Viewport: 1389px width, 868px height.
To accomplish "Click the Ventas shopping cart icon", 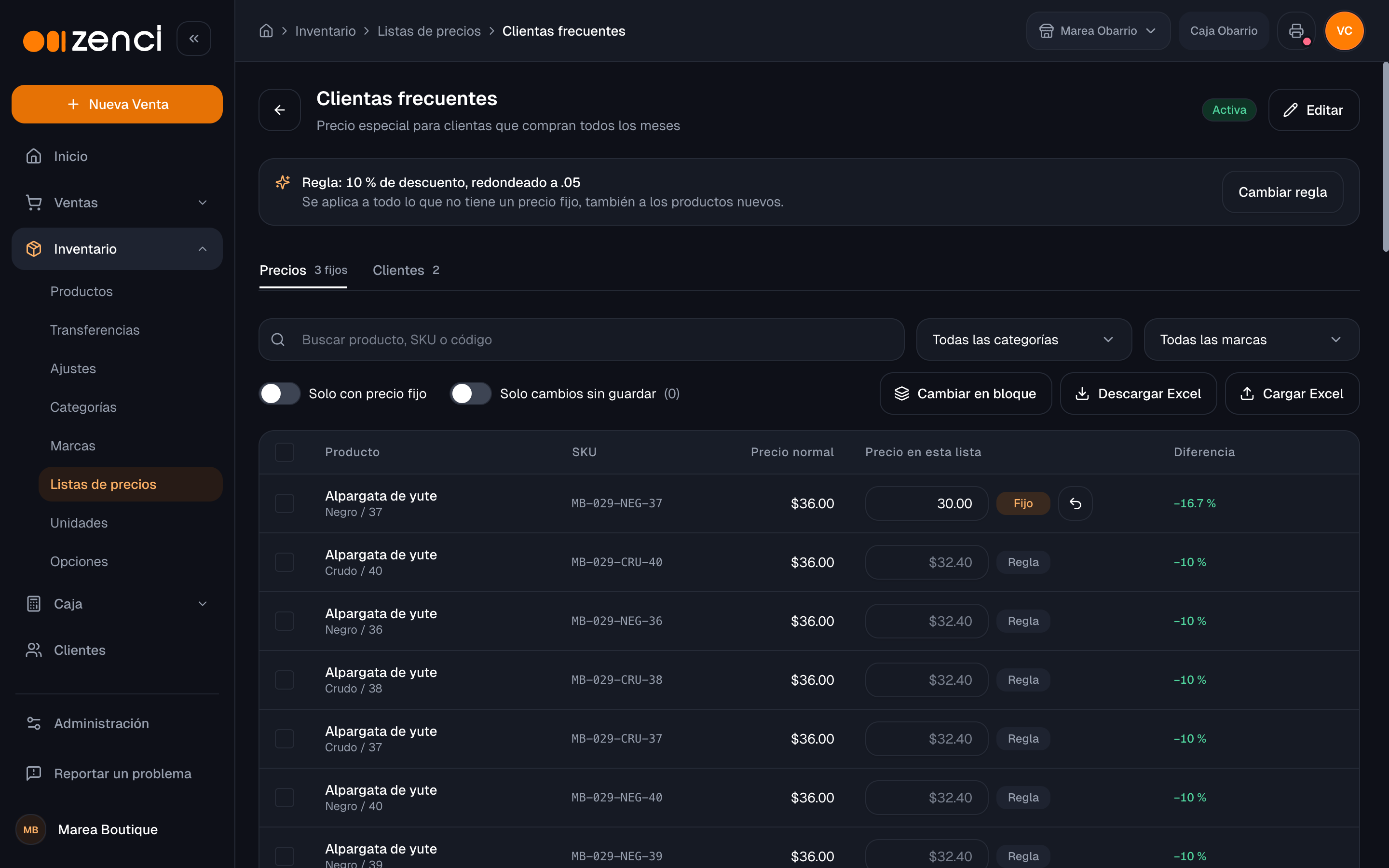I will (x=34, y=203).
